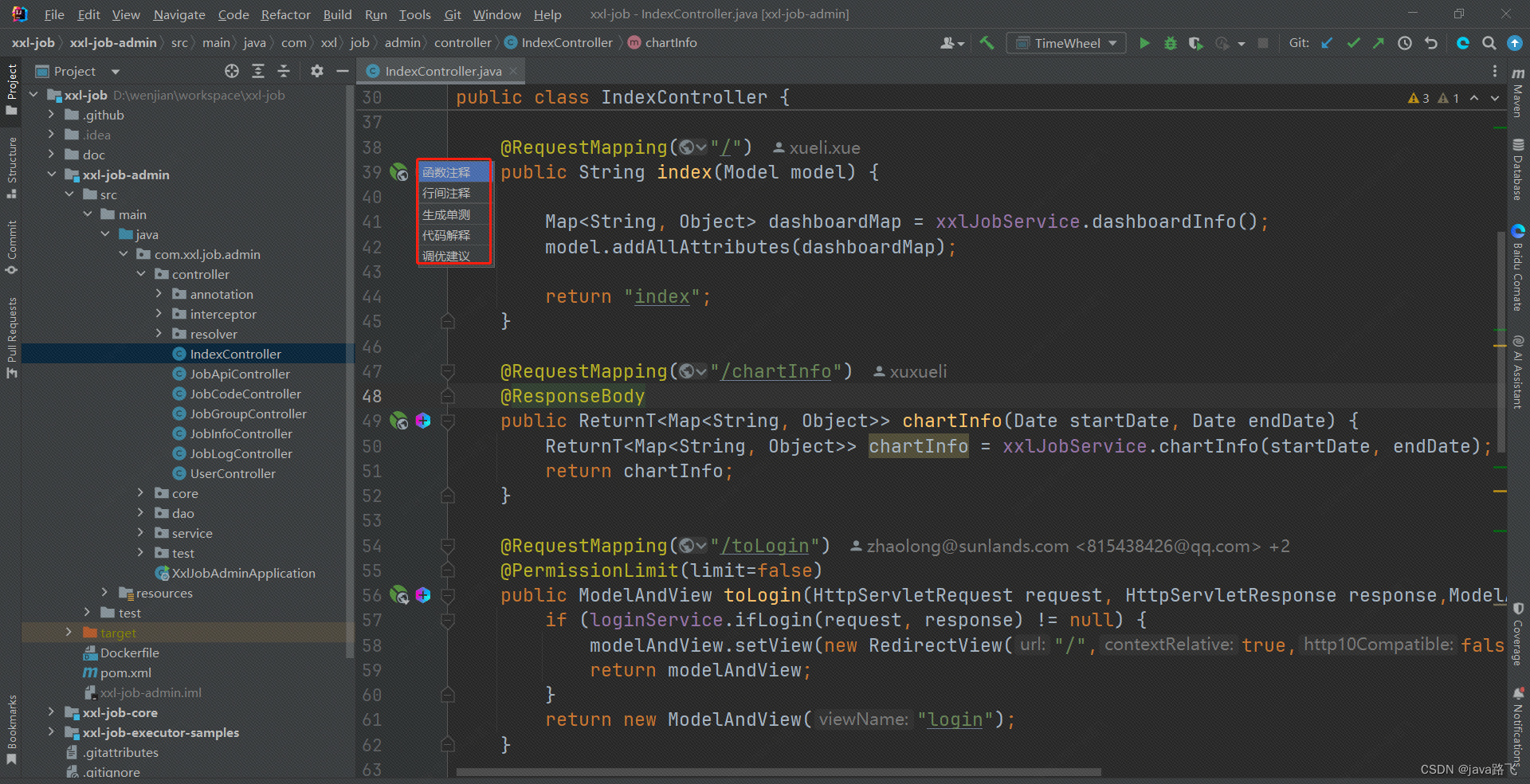Update project via Git blue arrow
This screenshot has height=784, width=1530.
[1327, 43]
